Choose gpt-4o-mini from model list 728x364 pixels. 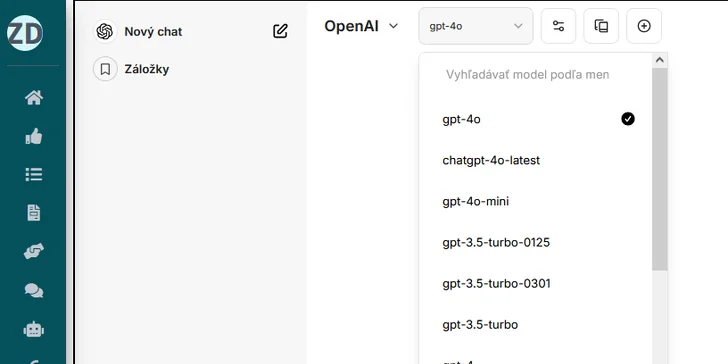(536, 202)
